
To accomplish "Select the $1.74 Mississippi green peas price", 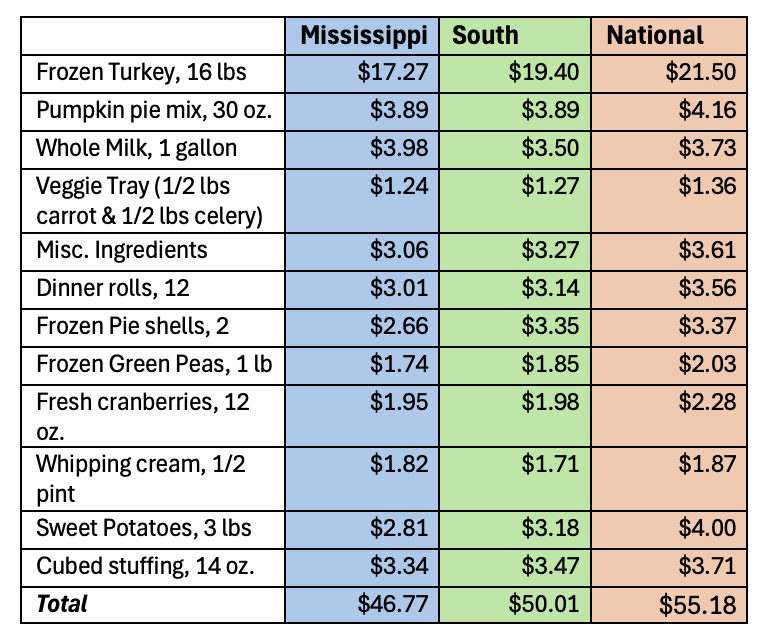I will (398, 364).
